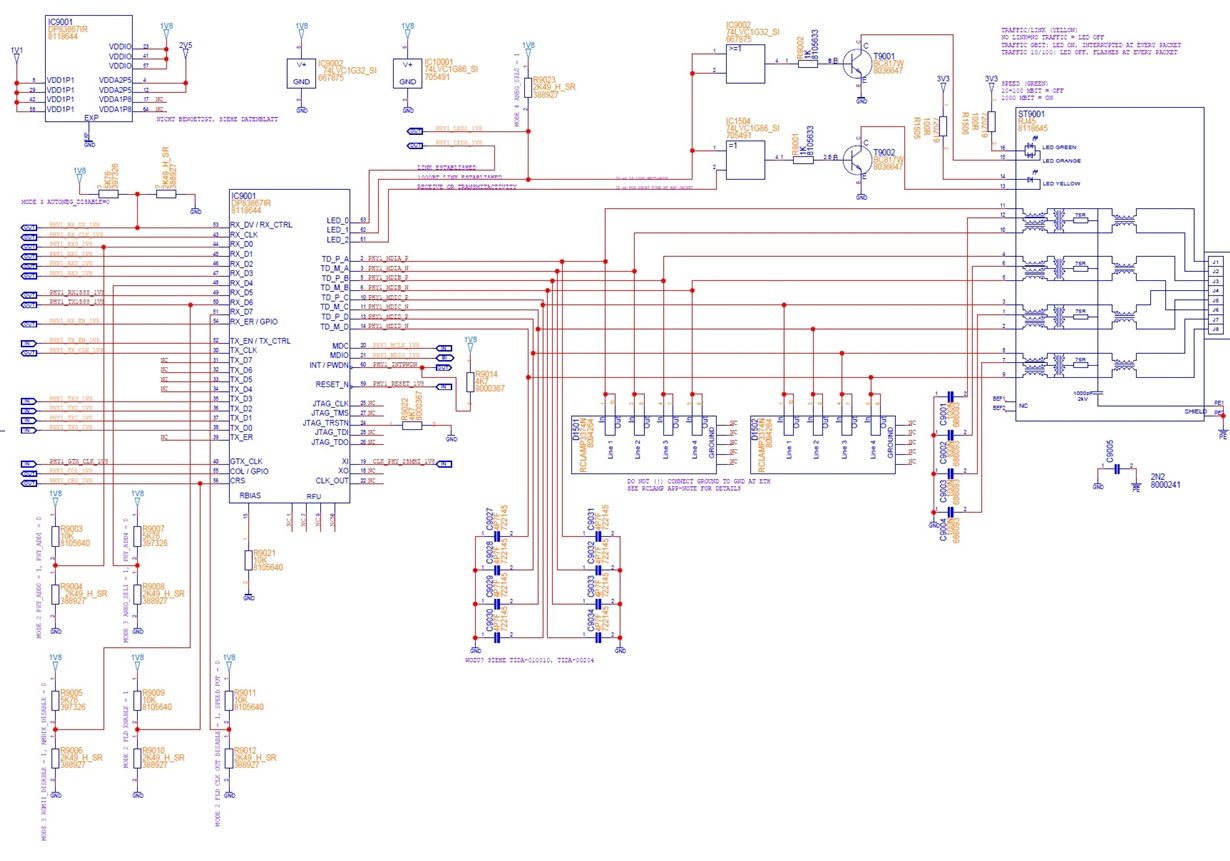The width and height of the screenshot is (1230, 861).
Task: Click the INT / PWDN pin label
Action: (329, 366)
